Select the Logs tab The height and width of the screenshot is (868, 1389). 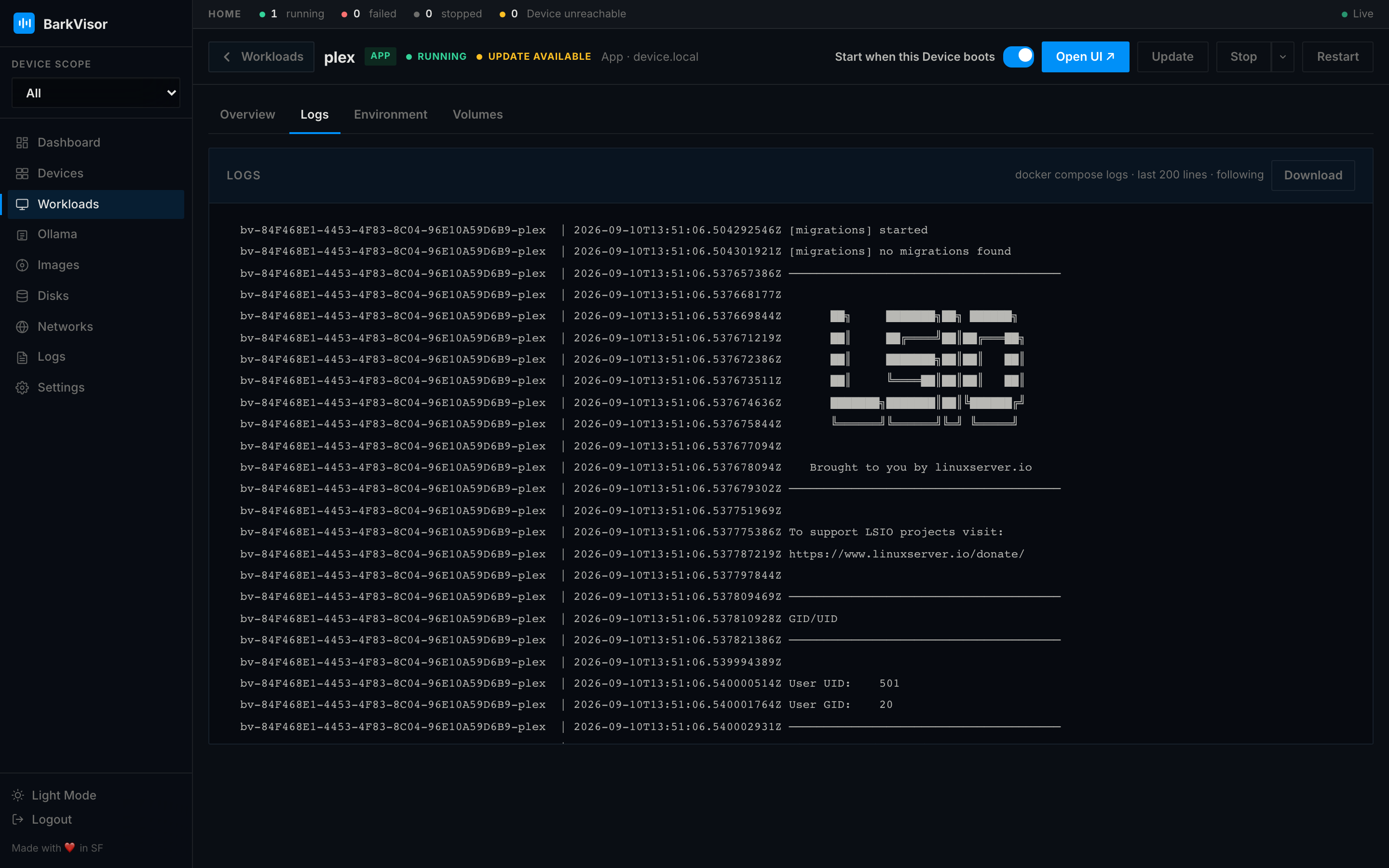pyautogui.click(x=314, y=114)
